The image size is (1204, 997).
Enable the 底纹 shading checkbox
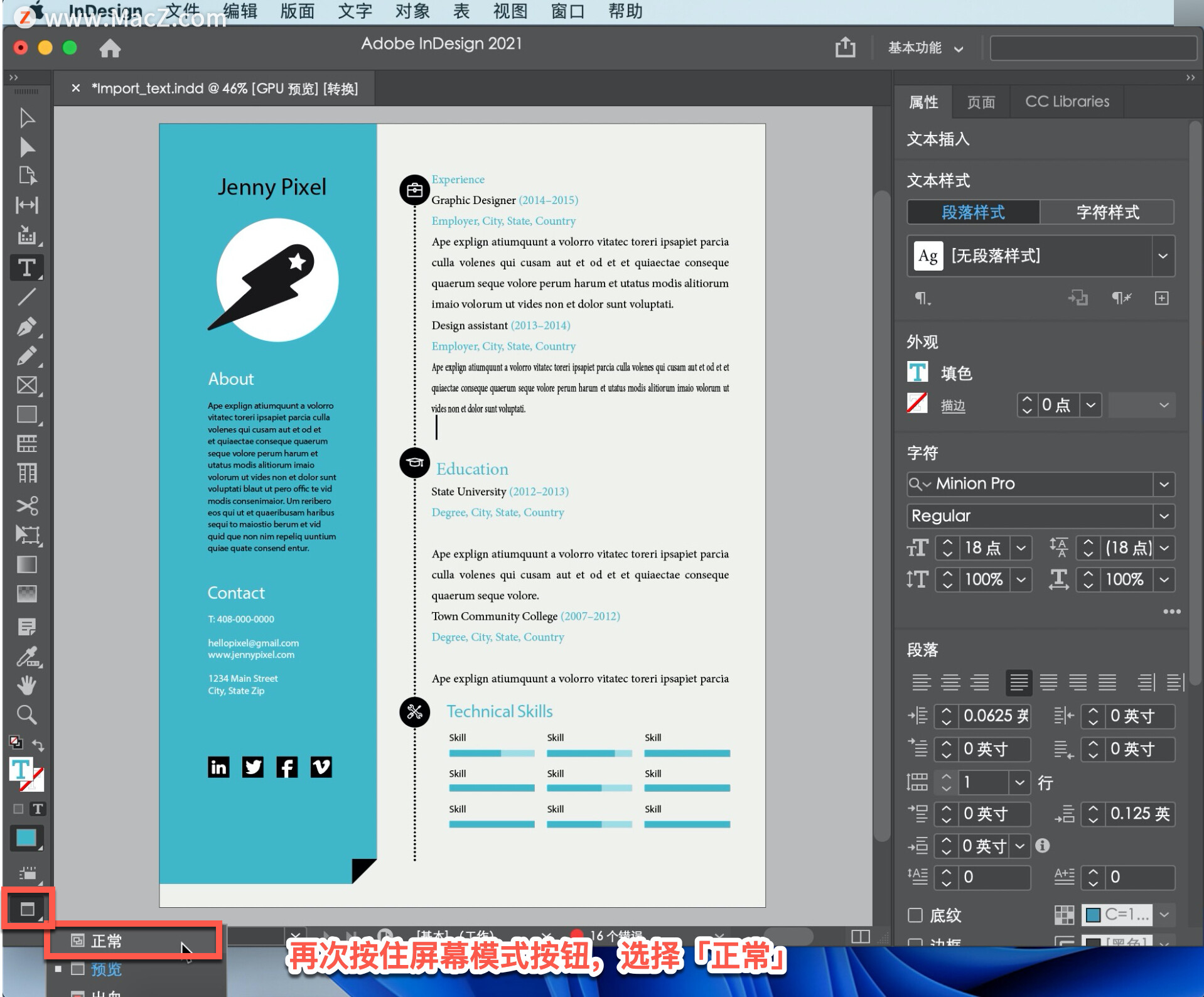915,915
